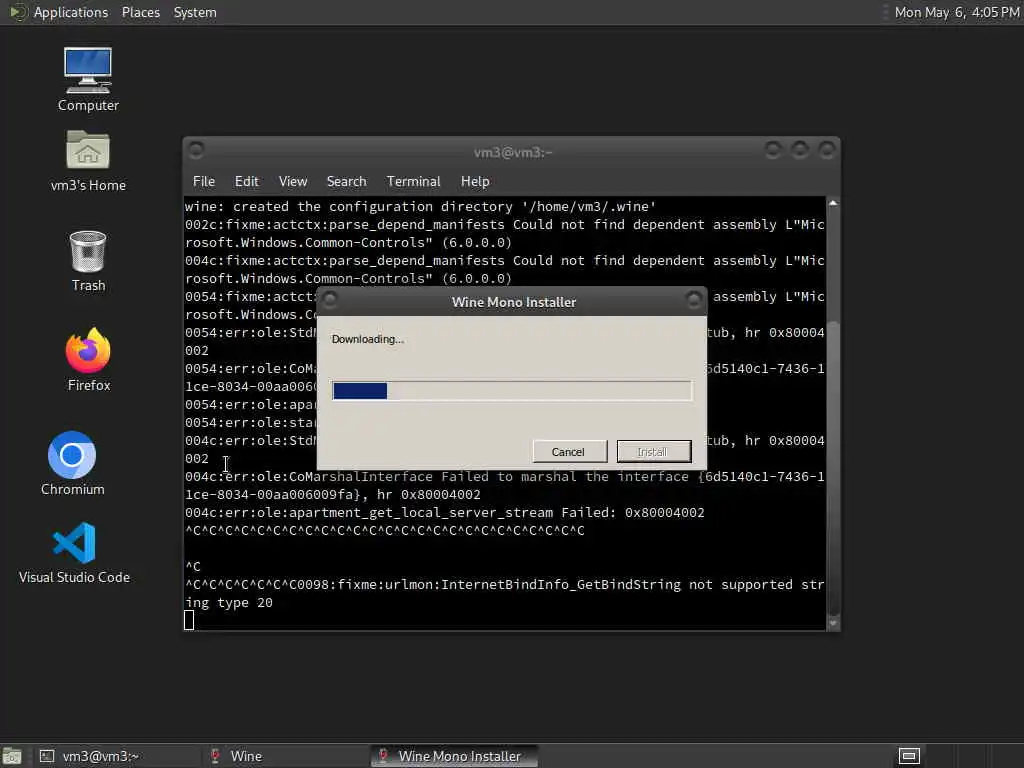The width and height of the screenshot is (1024, 768).
Task: Click the 'ing type 20' terminal line
Action: coord(229,603)
